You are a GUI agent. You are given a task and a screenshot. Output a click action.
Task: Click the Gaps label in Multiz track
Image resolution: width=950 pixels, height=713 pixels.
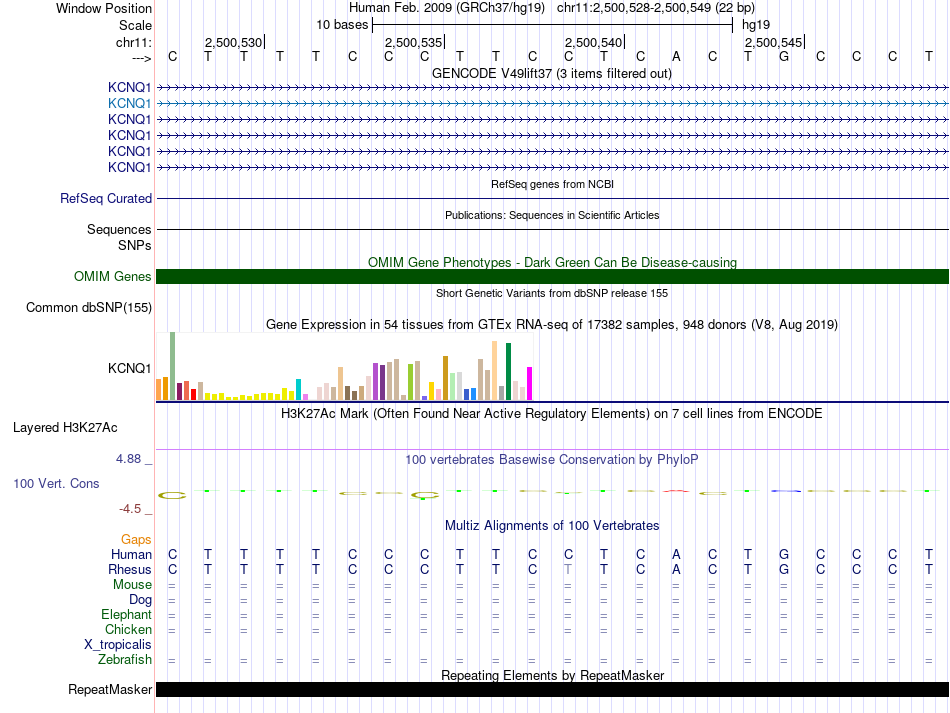(136, 540)
